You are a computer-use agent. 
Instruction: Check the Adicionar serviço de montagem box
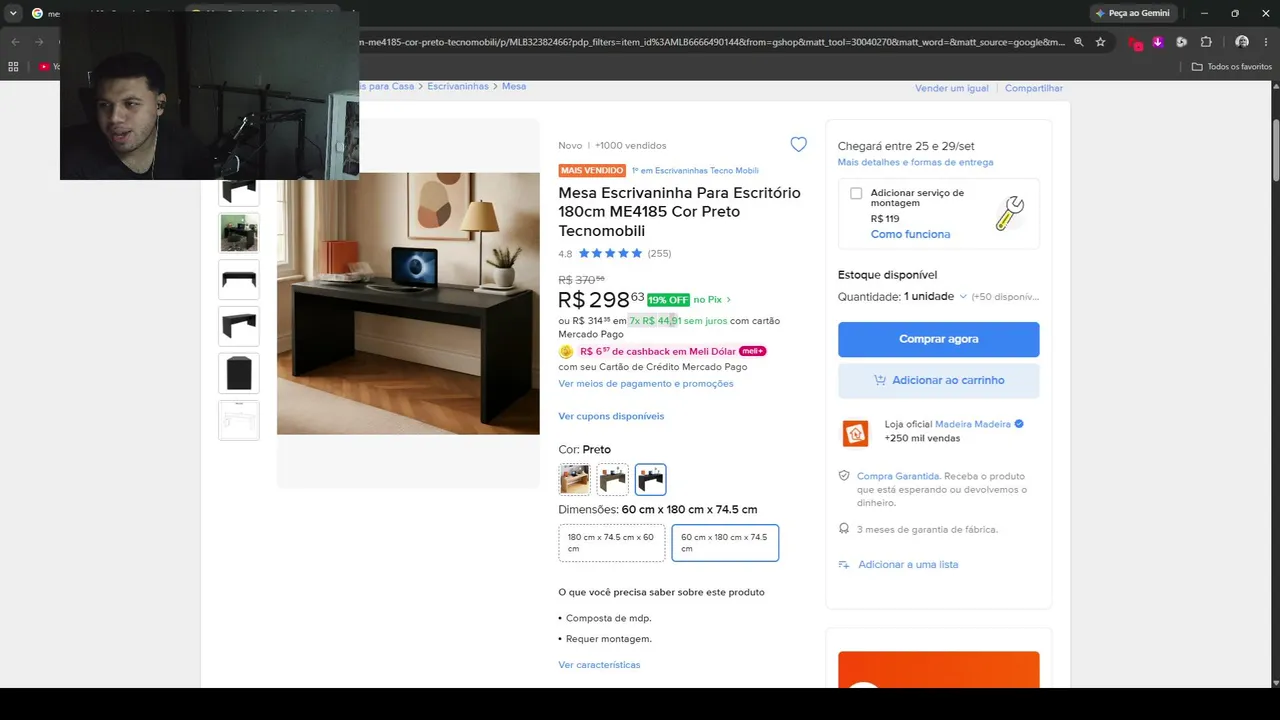point(856,193)
